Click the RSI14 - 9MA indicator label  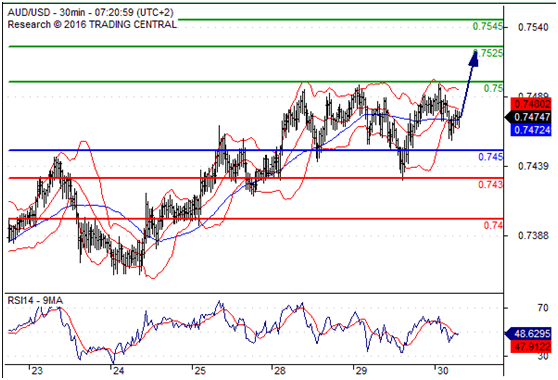click(x=35, y=301)
